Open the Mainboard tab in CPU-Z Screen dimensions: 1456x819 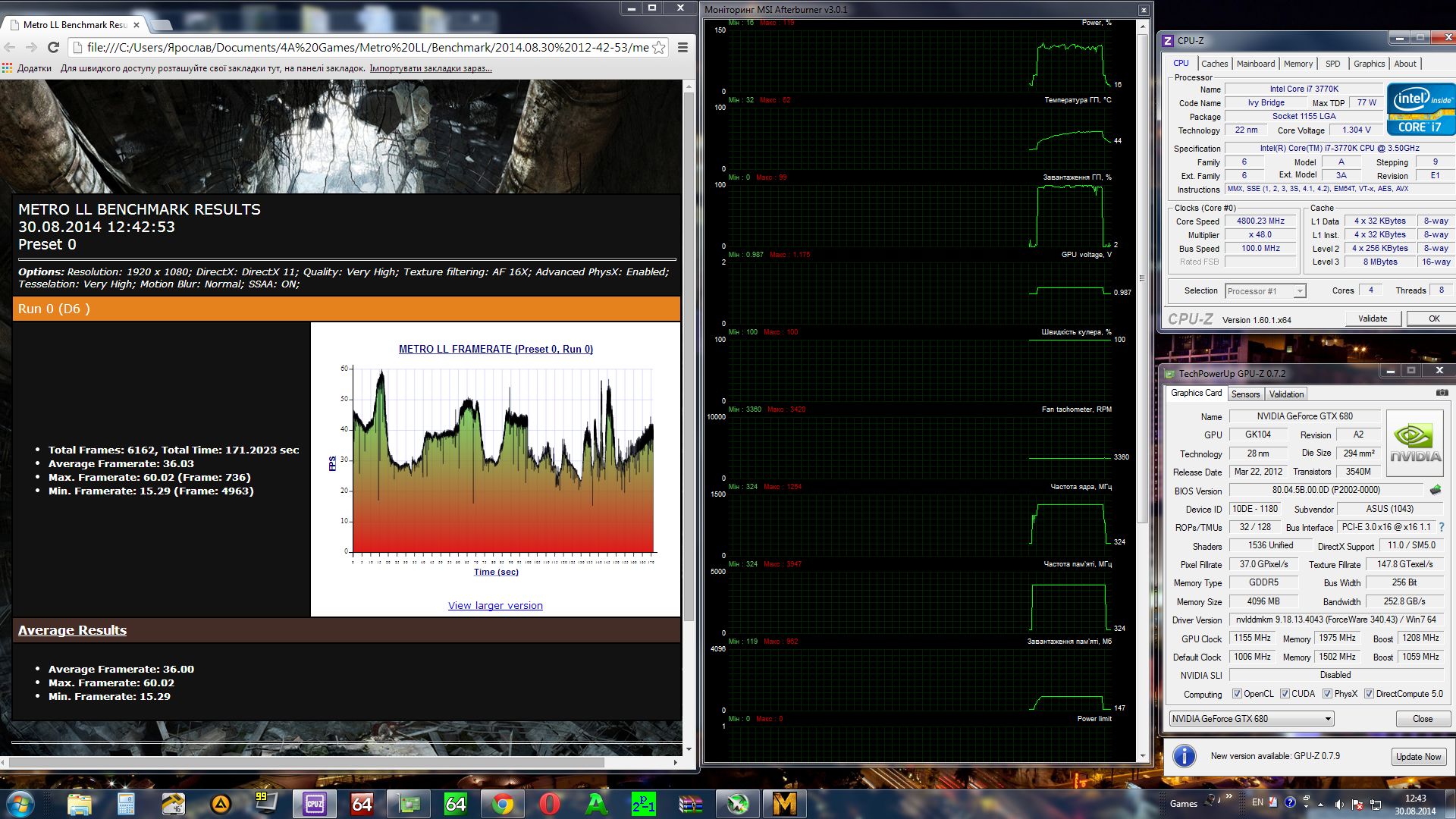click(1255, 64)
